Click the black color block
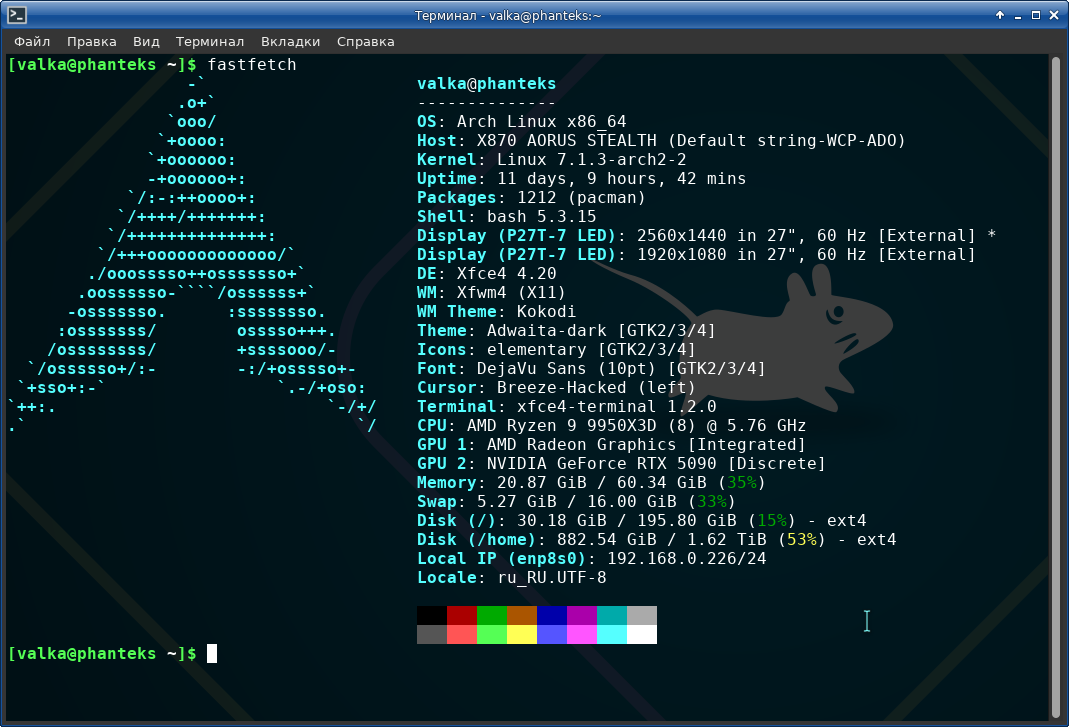Viewport: 1069px width, 727px height. 432,615
